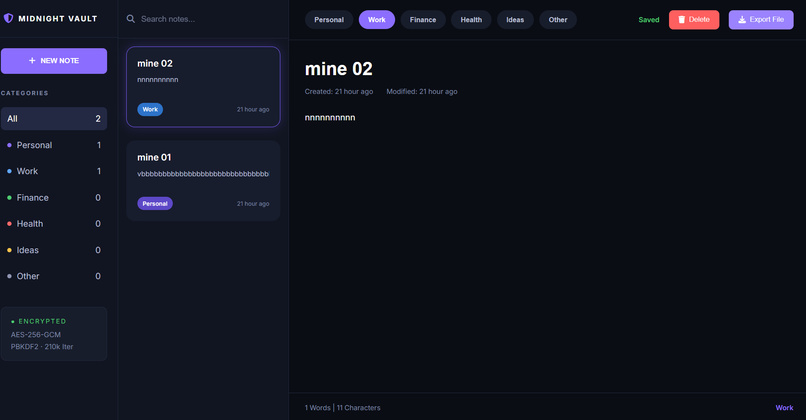Click the green dot beside Finance category

9,197
